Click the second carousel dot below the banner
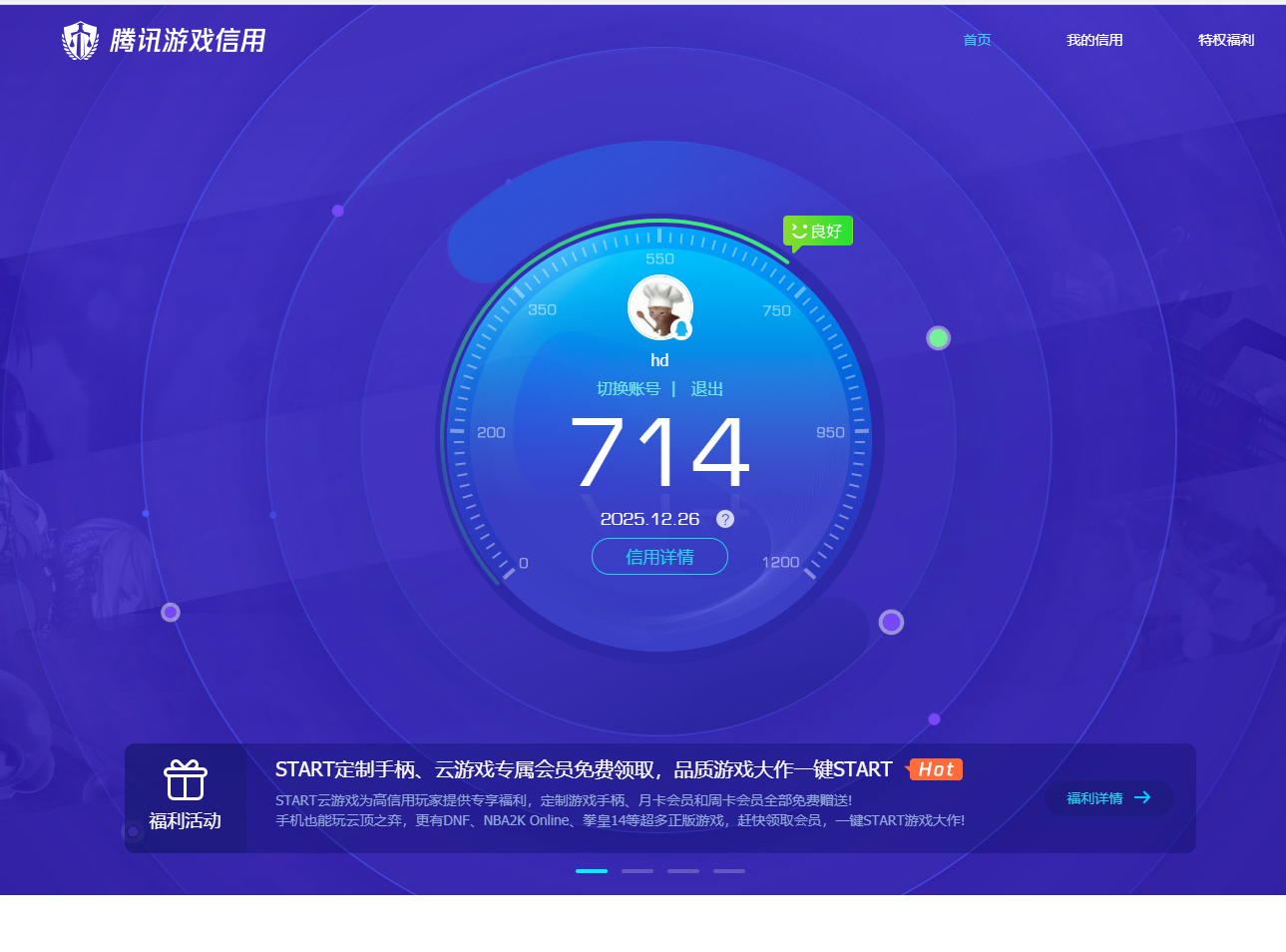 (x=637, y=870)
